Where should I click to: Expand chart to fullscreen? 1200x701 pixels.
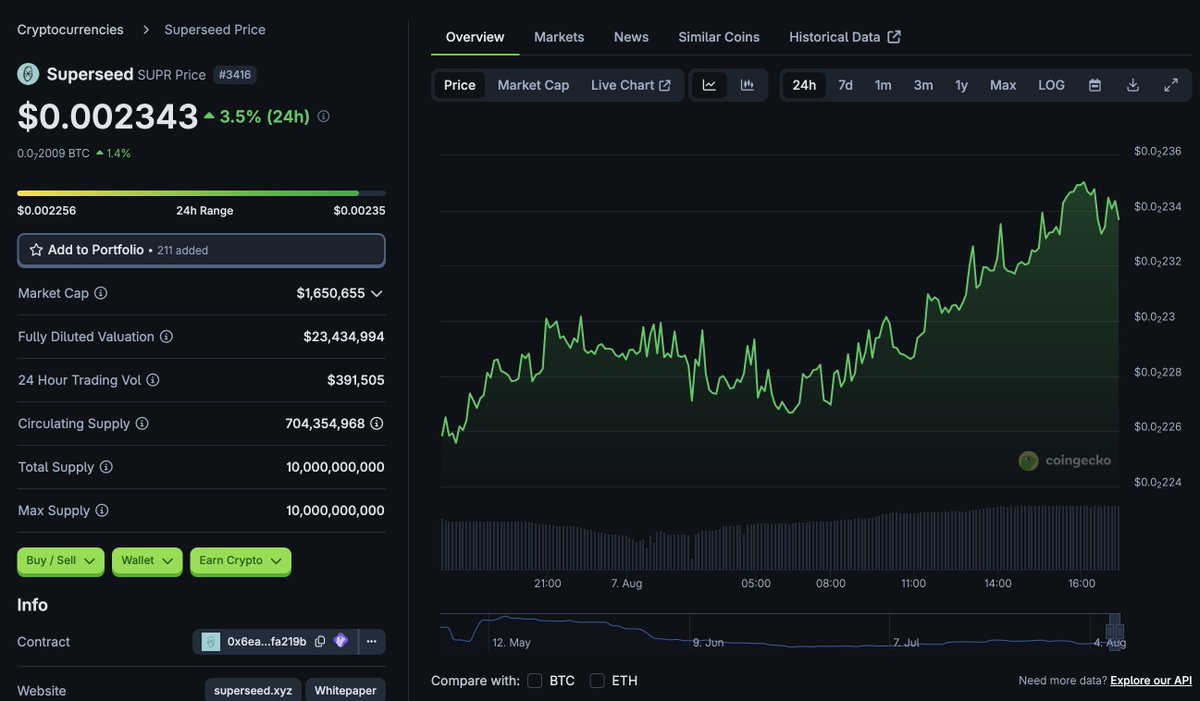[1171, 85]
